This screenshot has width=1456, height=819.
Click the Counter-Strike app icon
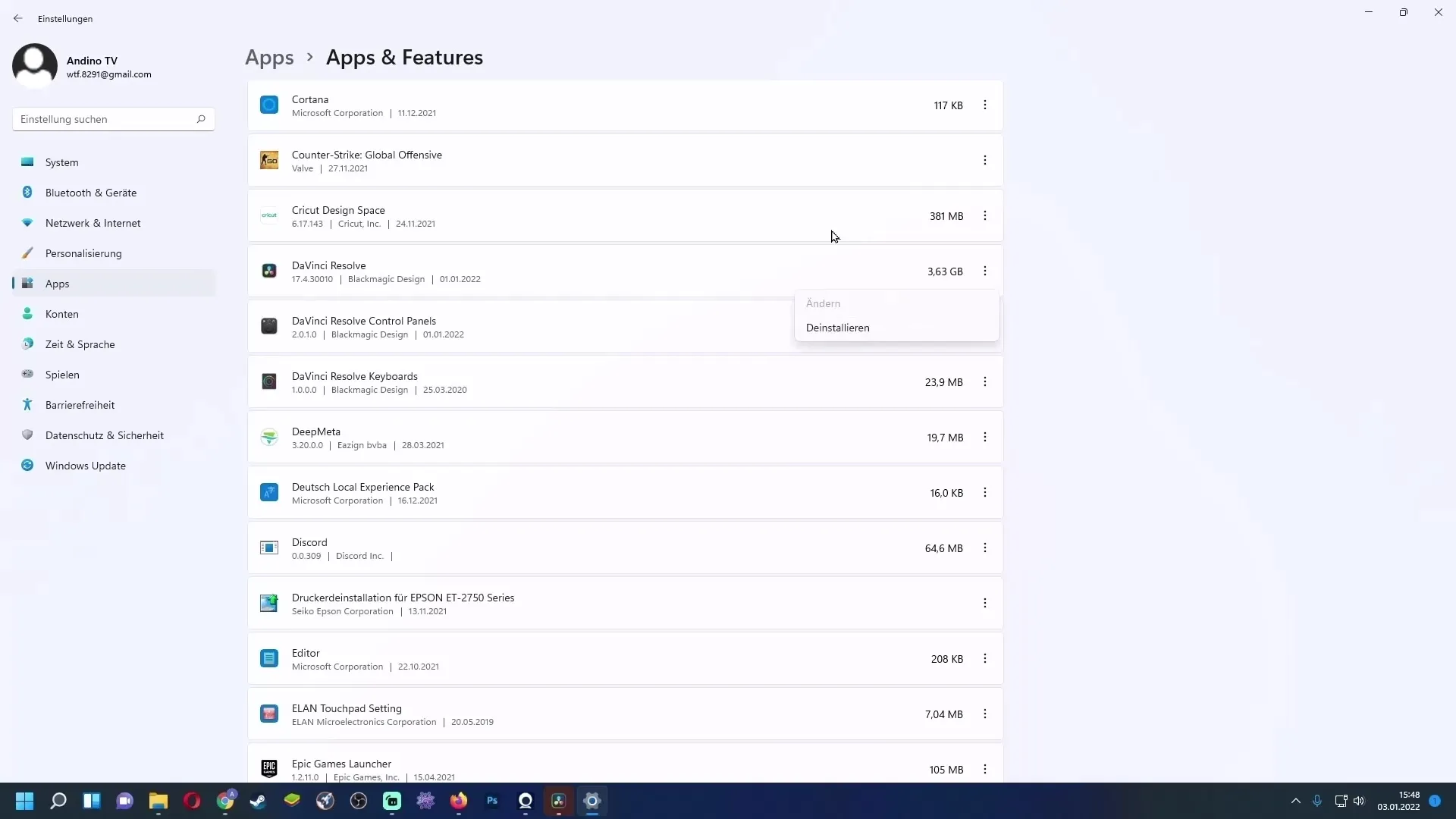tap(269, 160)
